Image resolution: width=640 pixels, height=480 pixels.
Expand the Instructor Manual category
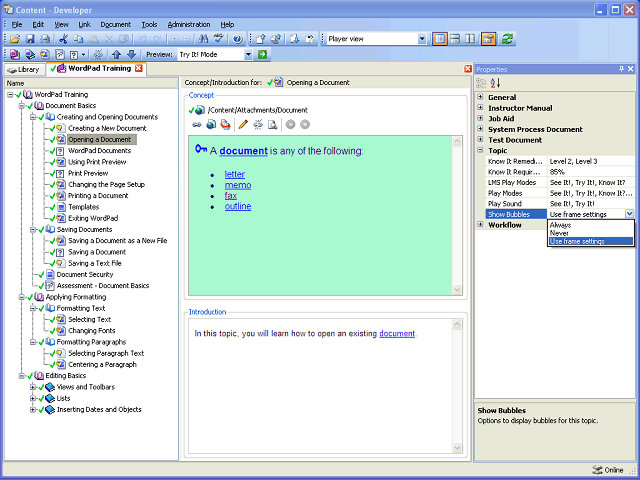pos(480,108)
